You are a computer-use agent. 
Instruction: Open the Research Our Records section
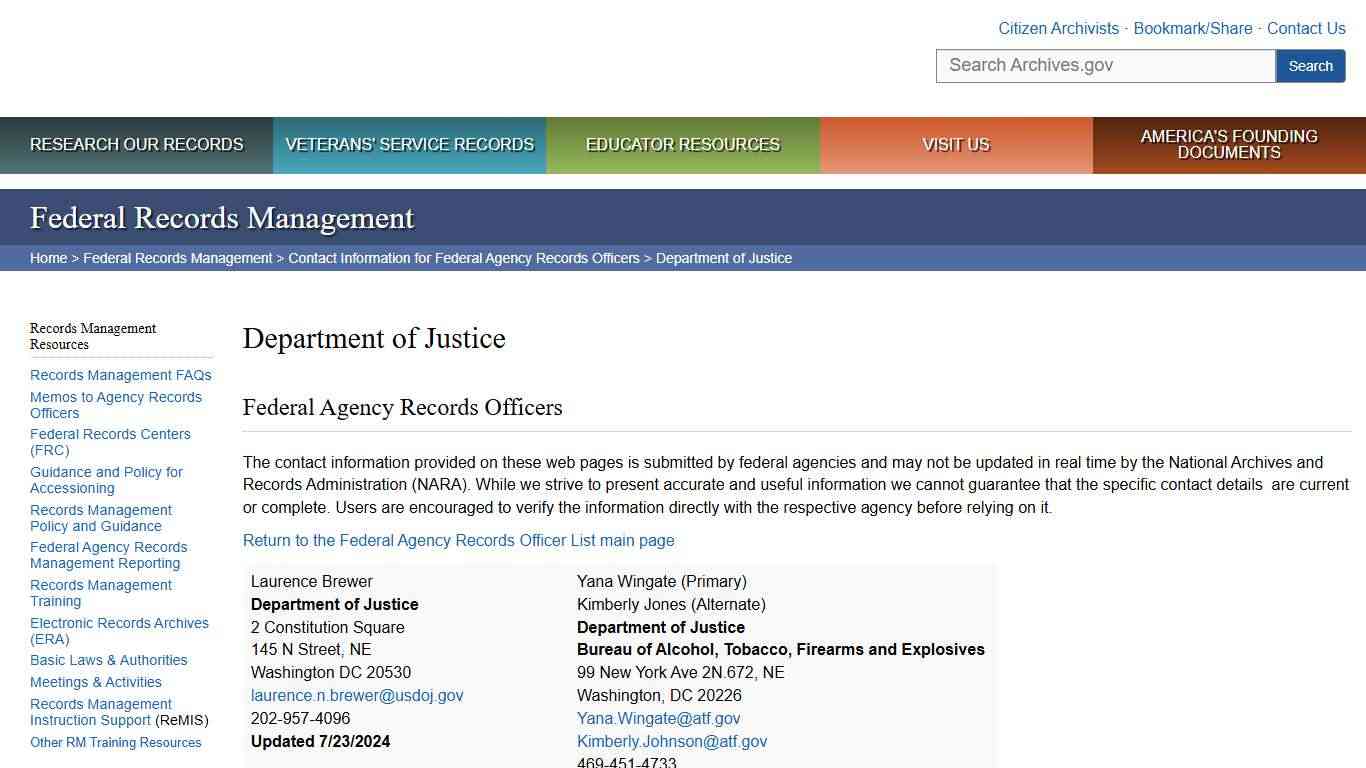click(x=137, y=145)
